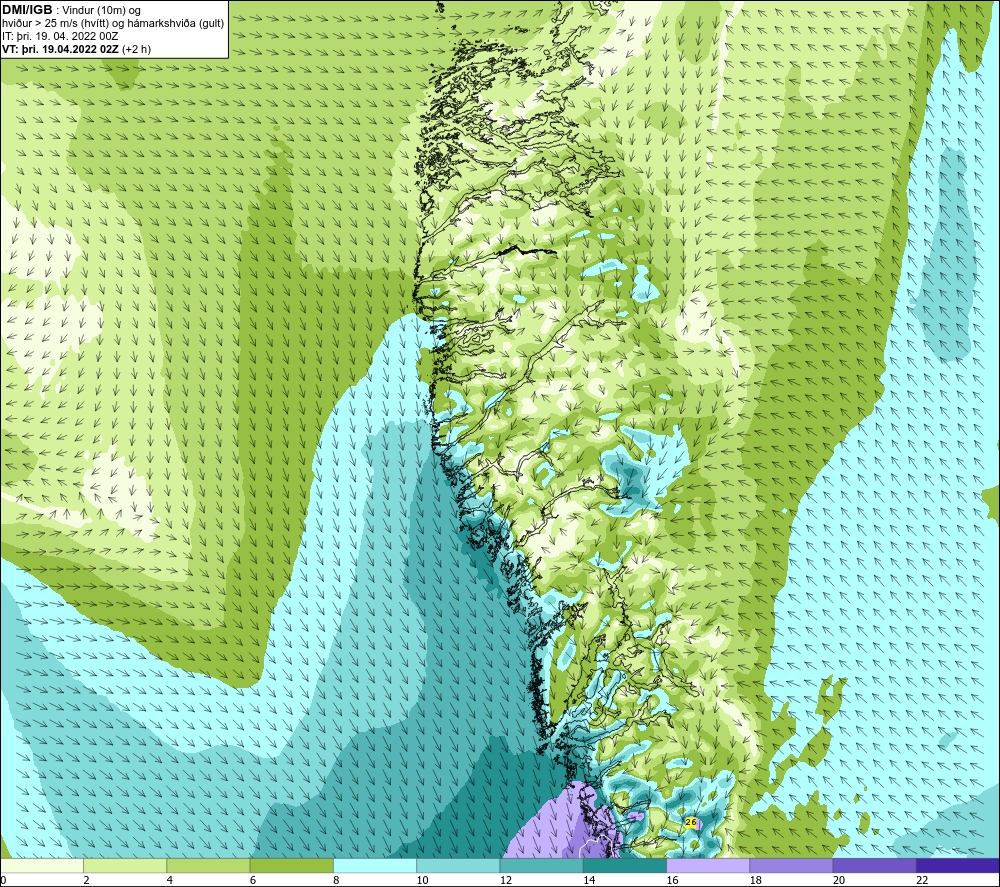Click the scale label '22'
The image size is (1000, 887).
pyautogui.click(x=922, y=880)
